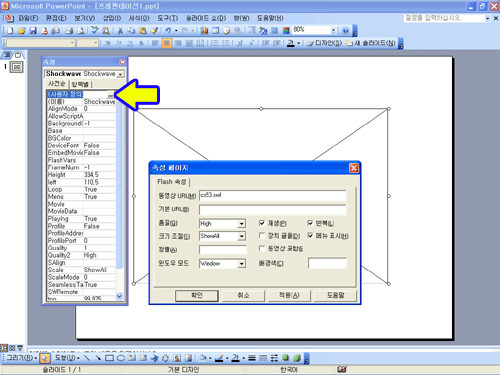Select the (사용자 정의) custom property row
The image size is (500, 375).
point(81,94)
